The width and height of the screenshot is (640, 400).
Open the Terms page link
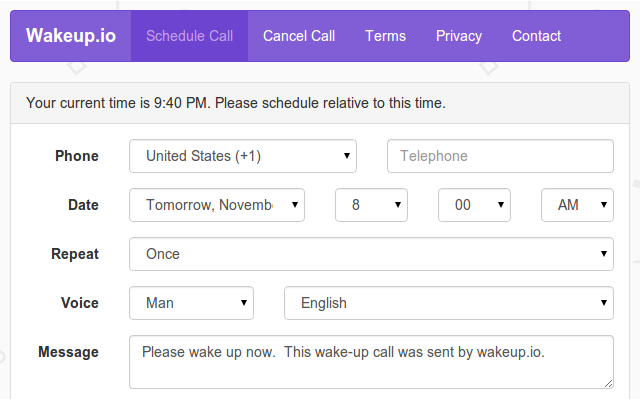(385, 36)
